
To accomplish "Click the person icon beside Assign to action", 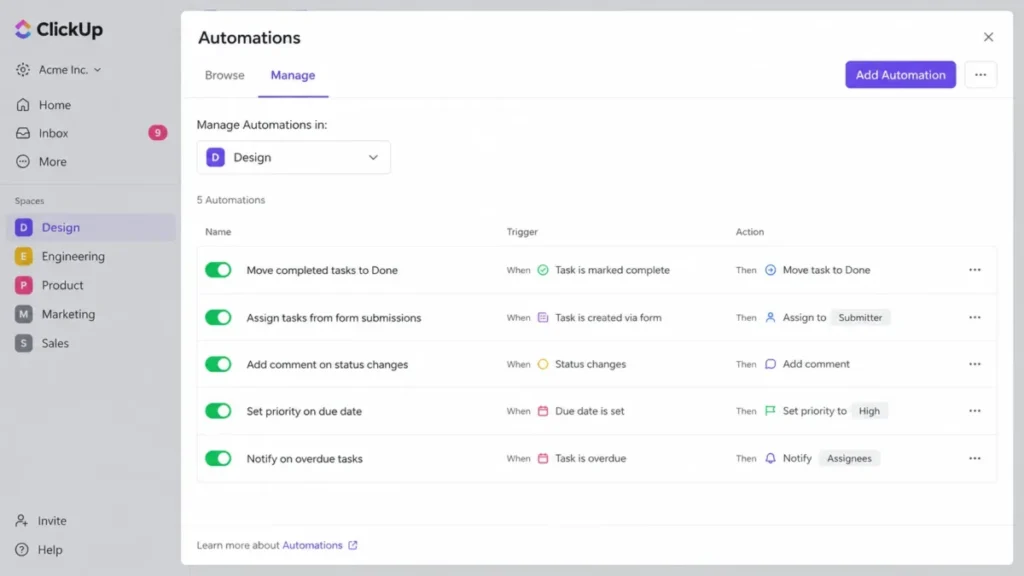I will (771, 317).
